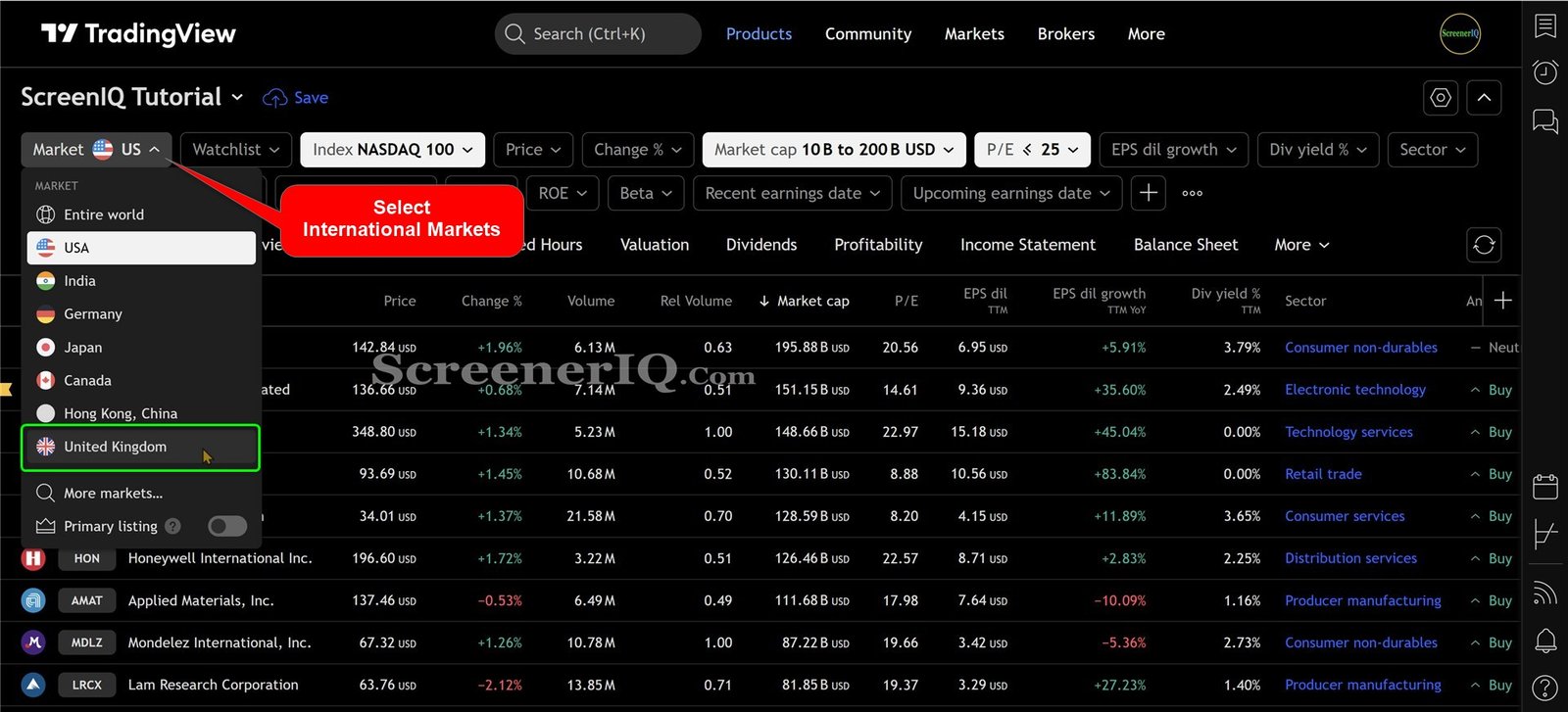Screen dimensions: 1568x712
Task: Open the object tree icon in sidebar
Action: (x=1545, y=534)
